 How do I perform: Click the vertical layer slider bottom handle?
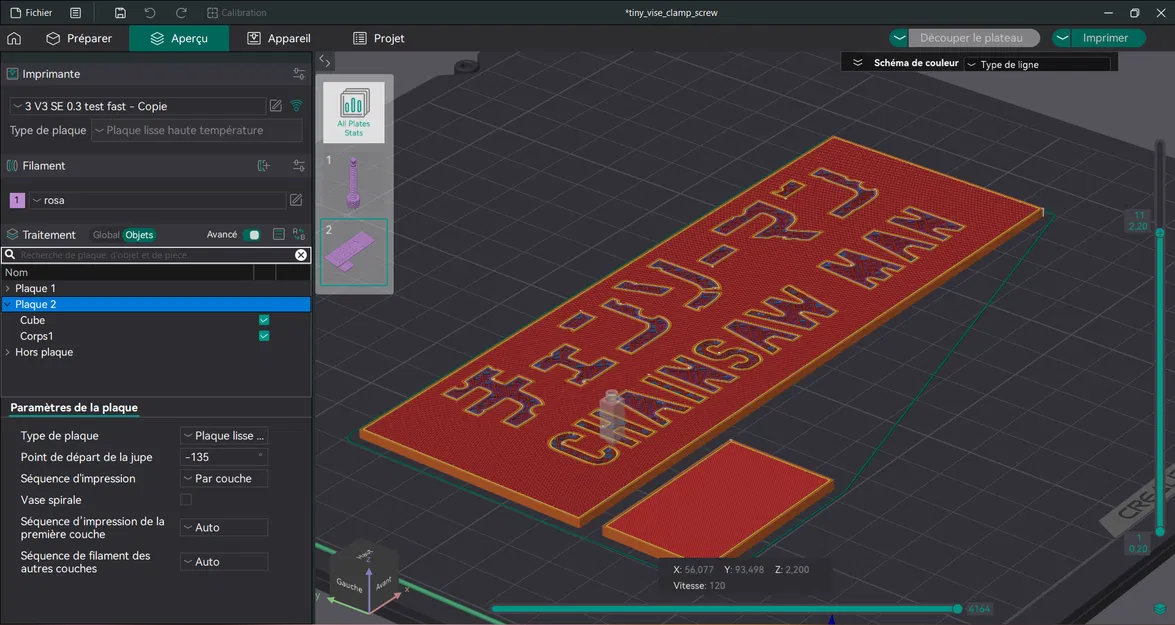click(x=1160, y=531)
